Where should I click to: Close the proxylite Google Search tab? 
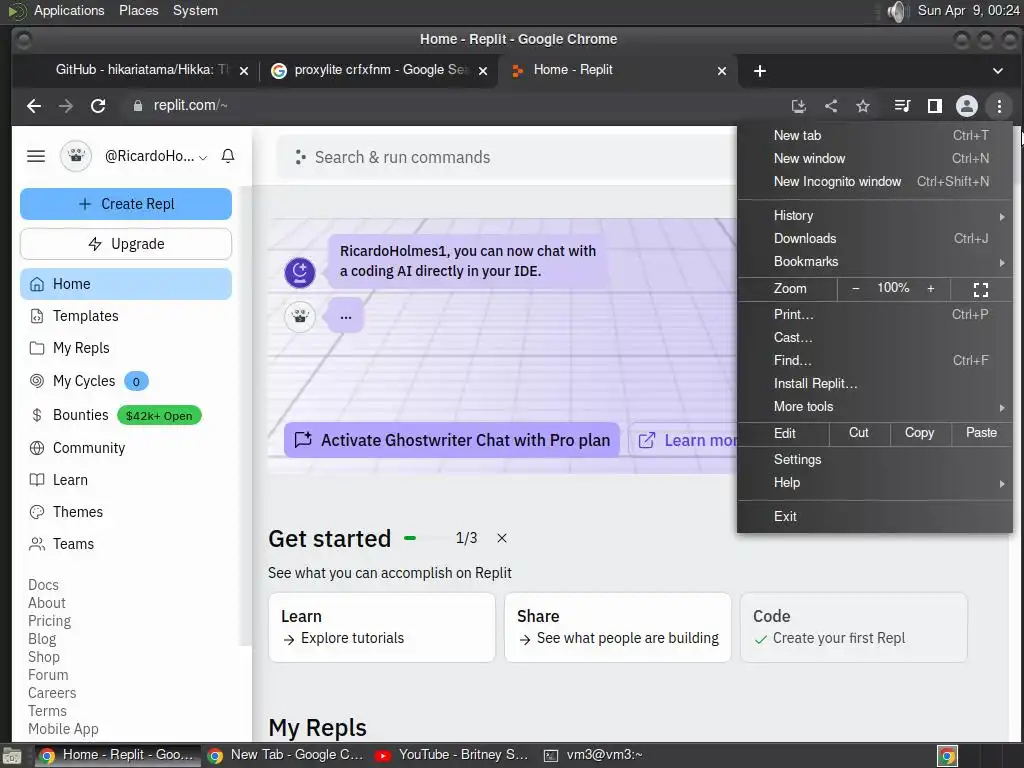[x=483, y=71]
